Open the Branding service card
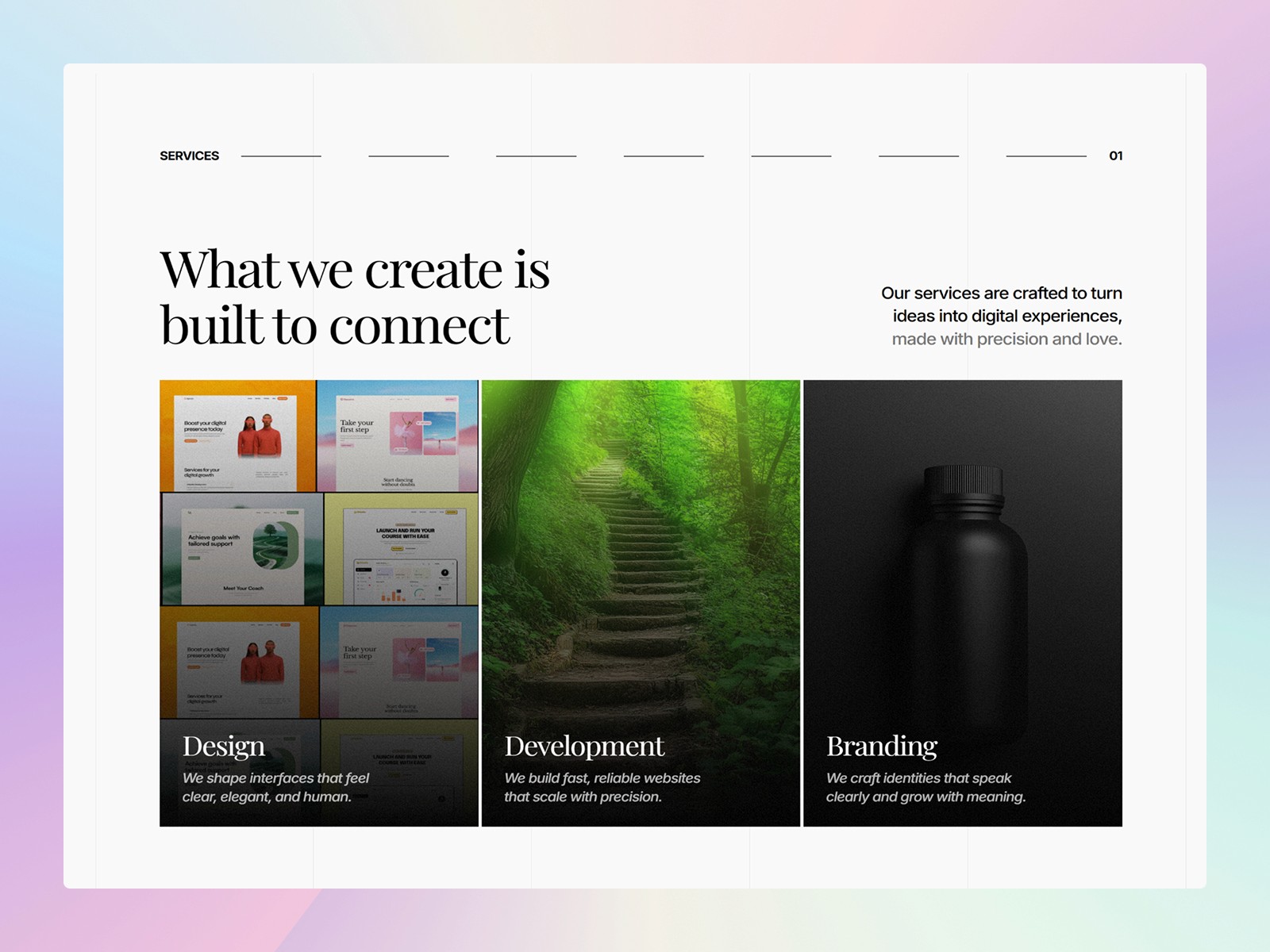Image resolution: width=1270 pixels, height=952 pixels. (963, 603)
